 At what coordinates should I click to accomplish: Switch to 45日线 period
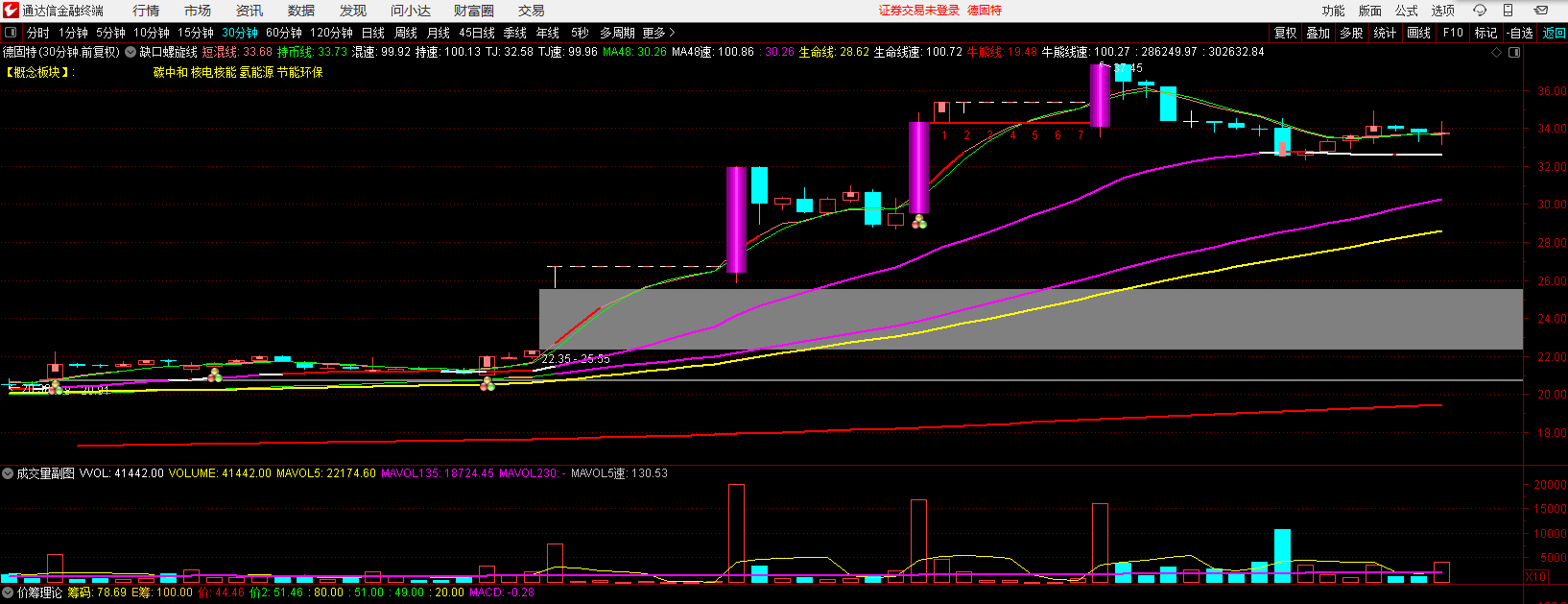pyautogui.click(x=477, y=33)
